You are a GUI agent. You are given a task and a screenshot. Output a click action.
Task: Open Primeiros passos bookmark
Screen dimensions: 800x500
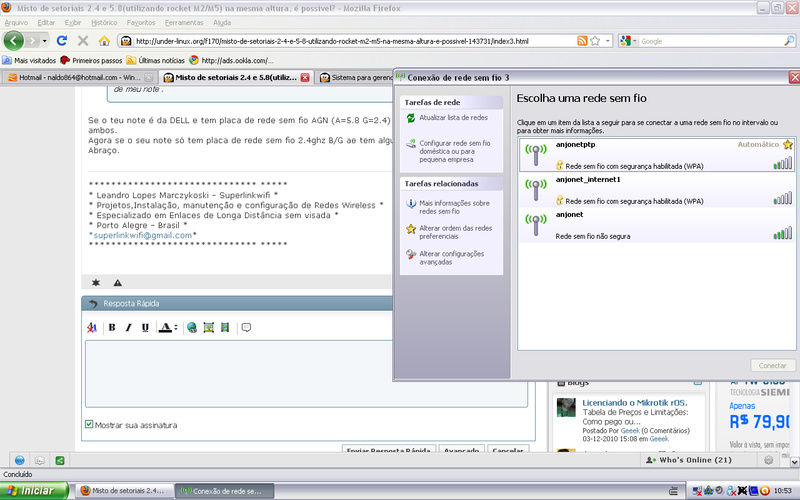tap(91, 60)
